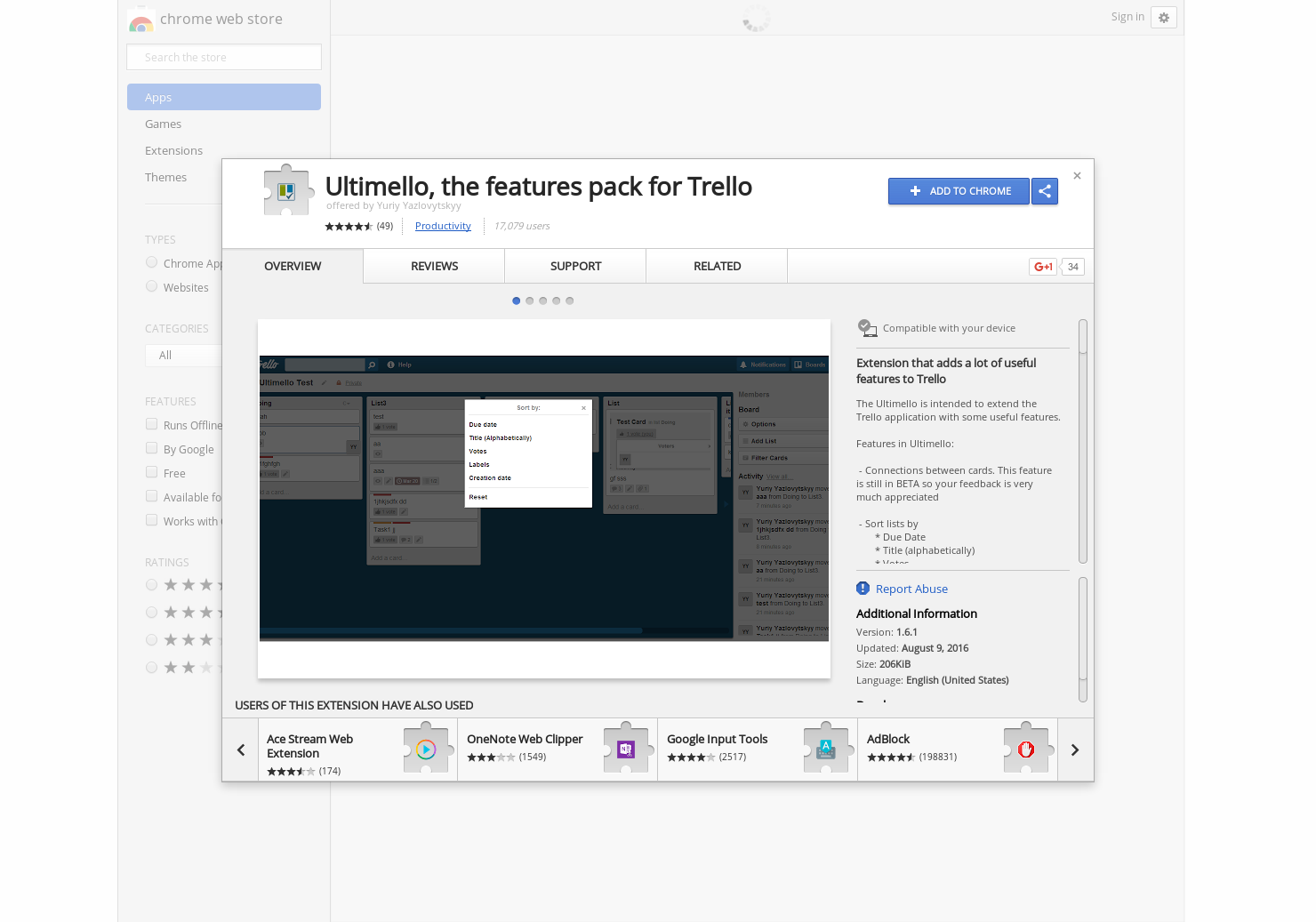Click the 17,079 users text
Image resolution: width=1316 pixels, height=922 pixels.
(x=522, y=226)
